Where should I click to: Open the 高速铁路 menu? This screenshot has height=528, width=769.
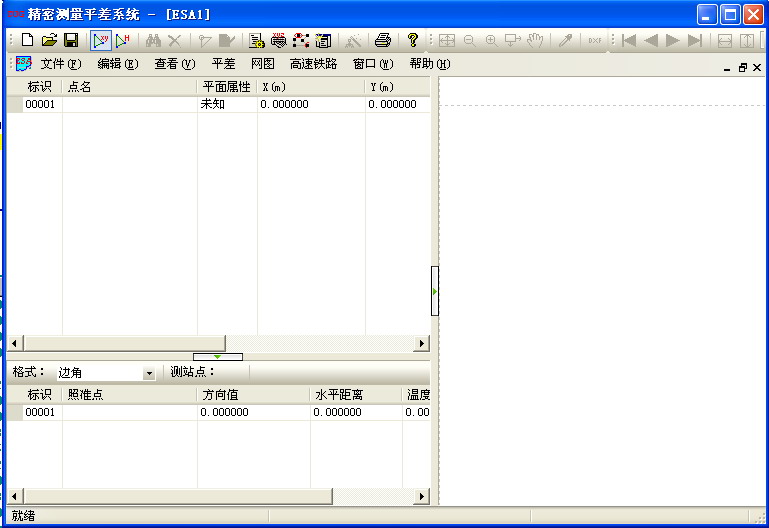313,64
